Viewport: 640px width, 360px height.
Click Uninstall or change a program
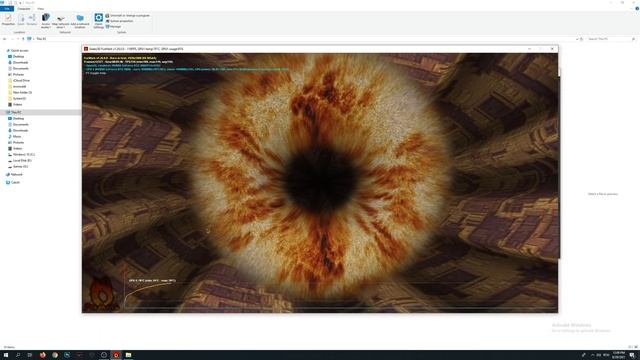[128, 16]
